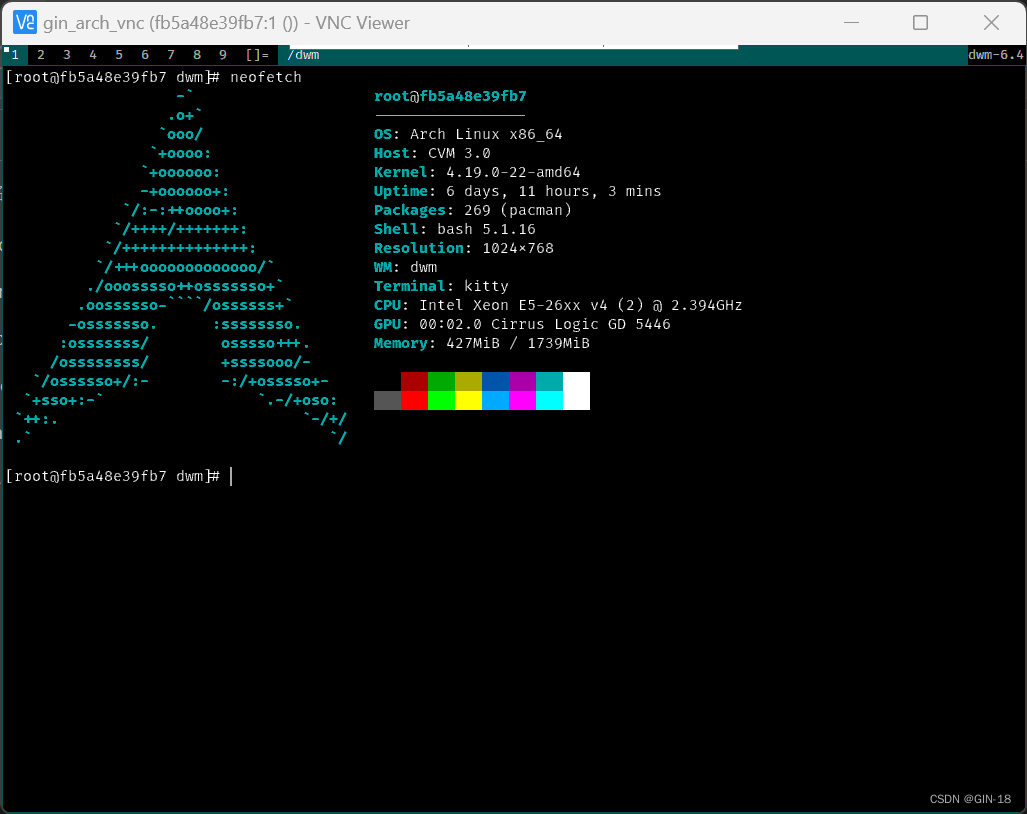1027x814 pixels.
Task: Click the filled square indicator on tag 1
Action: click(x=8, y=48)
